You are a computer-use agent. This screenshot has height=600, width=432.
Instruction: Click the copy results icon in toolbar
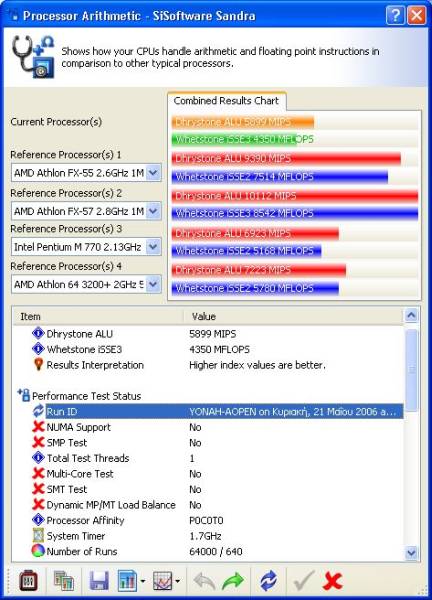tap(64, 581)
